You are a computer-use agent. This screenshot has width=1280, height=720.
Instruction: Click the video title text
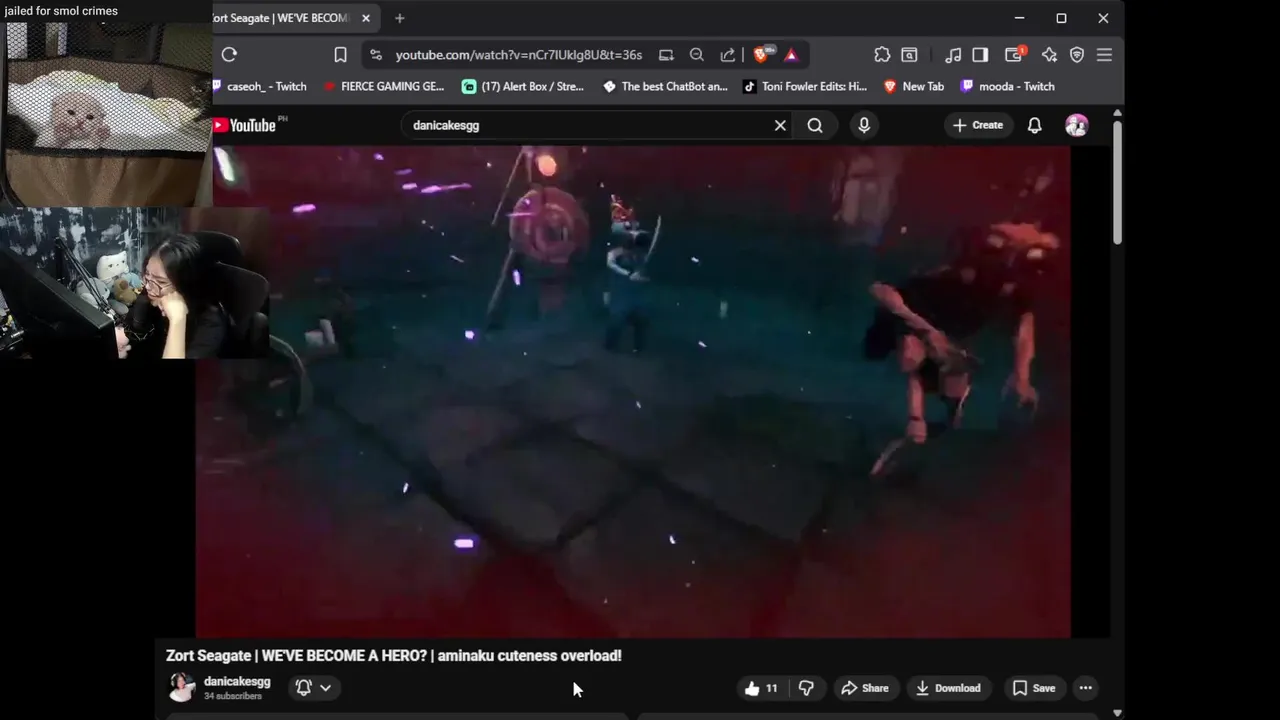pyautogui.click(x=394, y=656)
